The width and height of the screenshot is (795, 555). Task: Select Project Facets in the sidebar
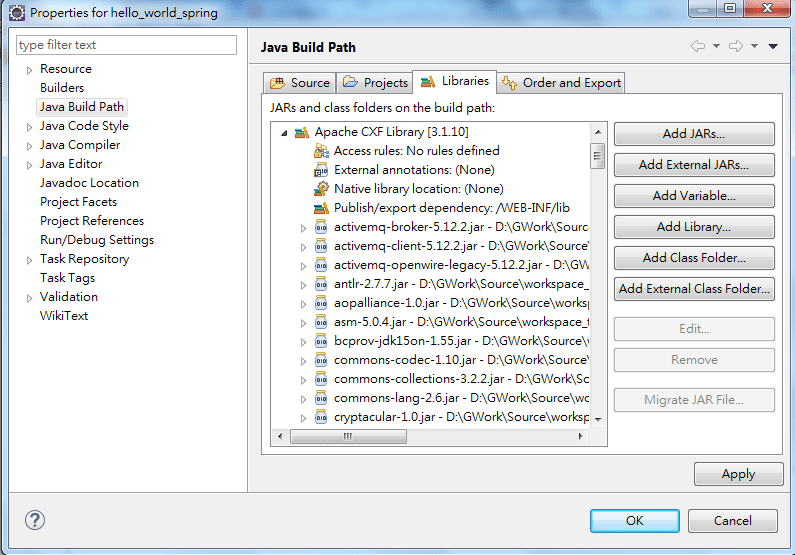point(78,202)
